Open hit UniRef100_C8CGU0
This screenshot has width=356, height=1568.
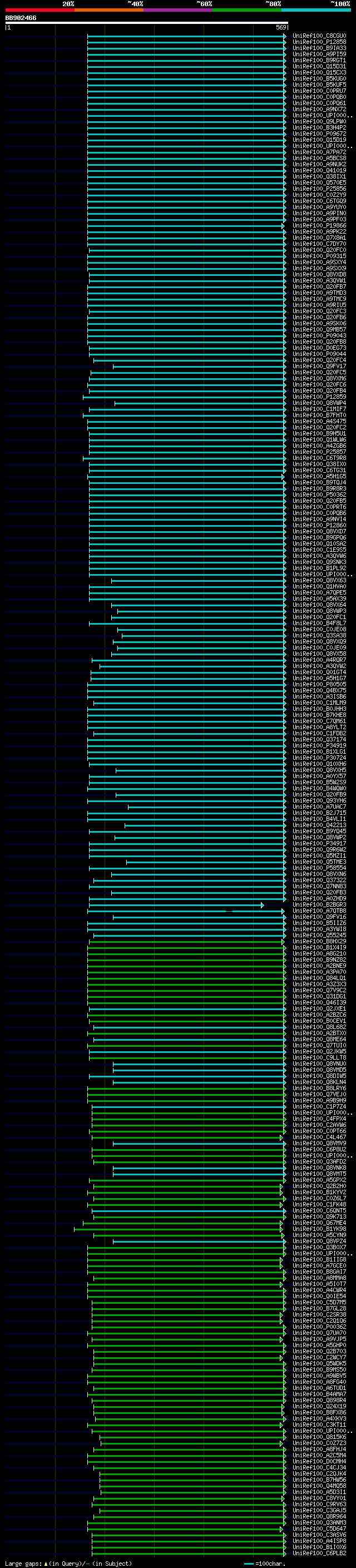coord(319,36)
